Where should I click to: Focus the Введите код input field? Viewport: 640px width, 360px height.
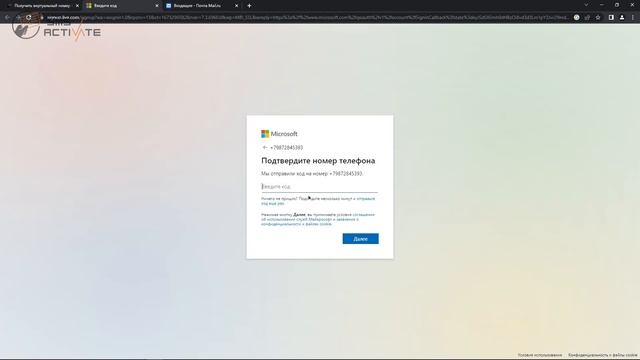[320, 187]
